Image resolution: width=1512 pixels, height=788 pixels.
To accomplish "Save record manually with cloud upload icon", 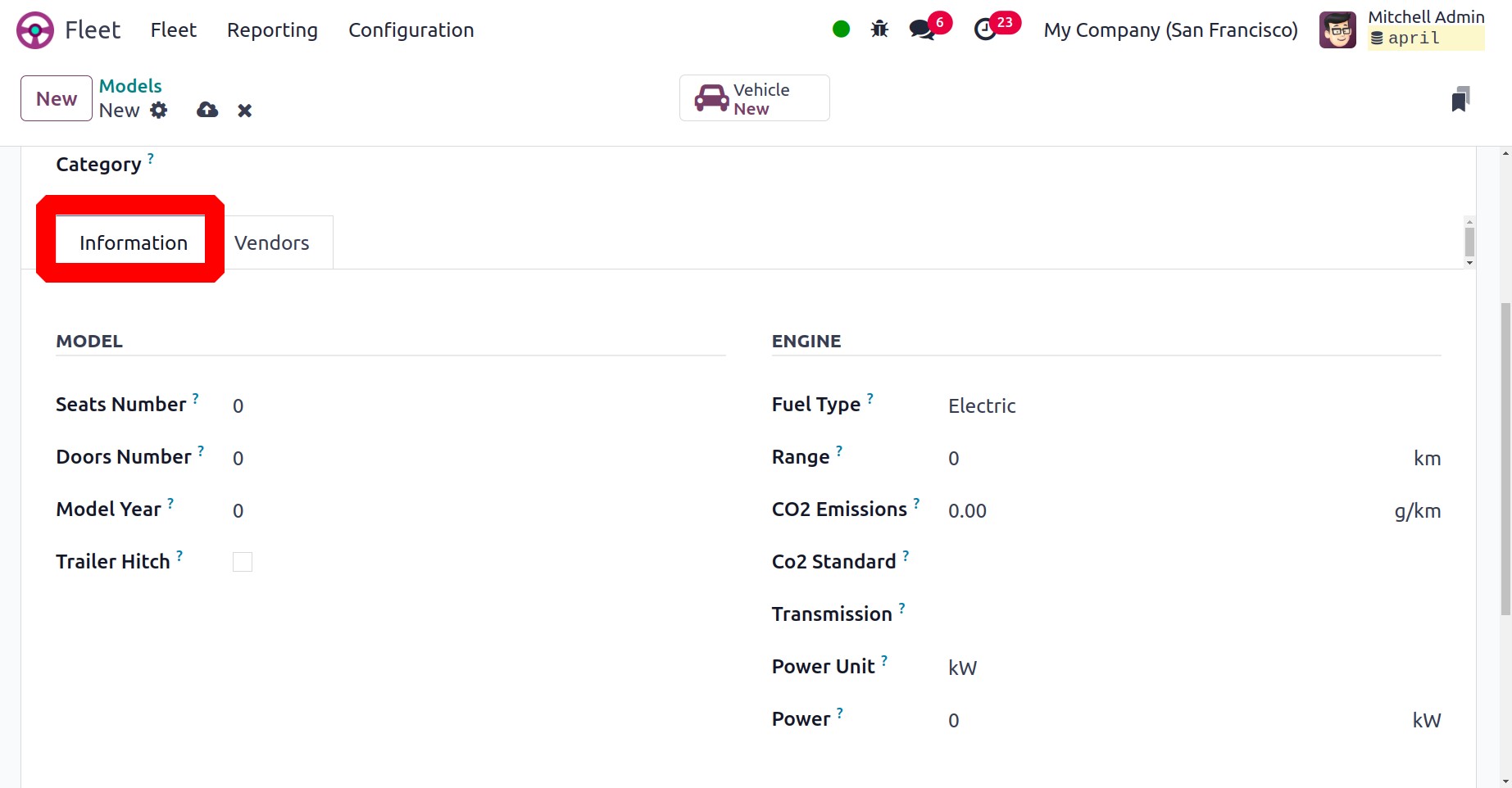I will tap(207, 111).
